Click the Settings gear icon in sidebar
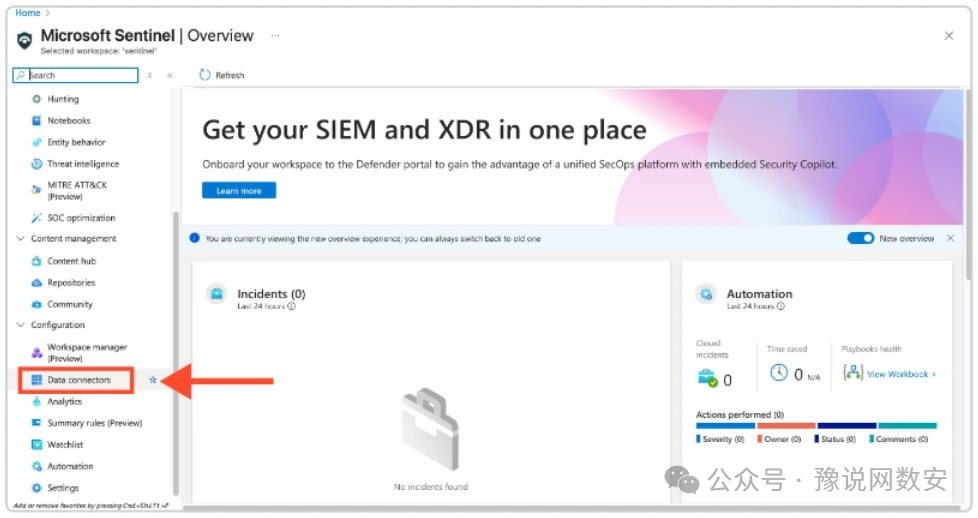This screenshot has width=978, height=518. (37, 488)
